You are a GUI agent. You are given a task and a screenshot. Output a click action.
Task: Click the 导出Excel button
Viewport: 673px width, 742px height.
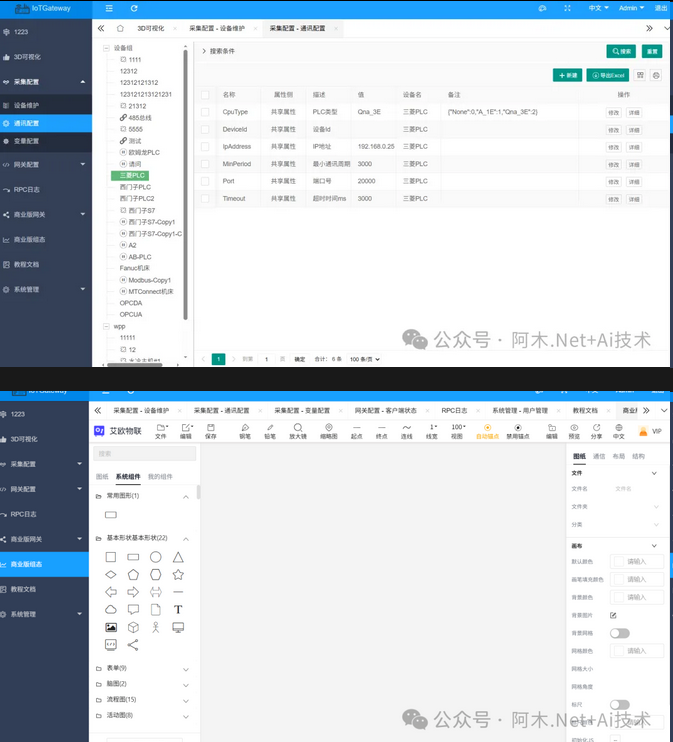click(x=608, y=75)
